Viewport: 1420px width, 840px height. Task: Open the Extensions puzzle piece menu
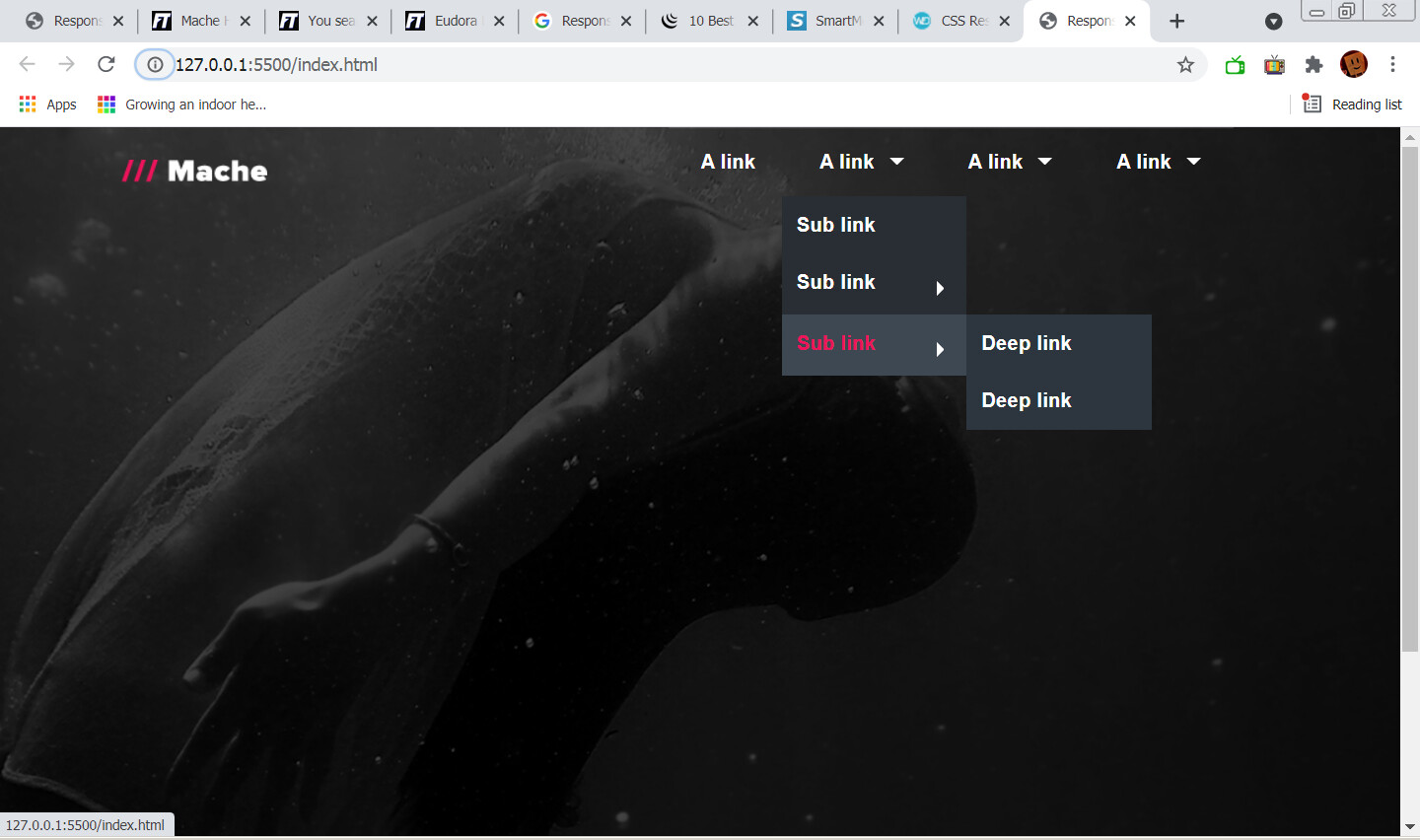coord(1313,65)
